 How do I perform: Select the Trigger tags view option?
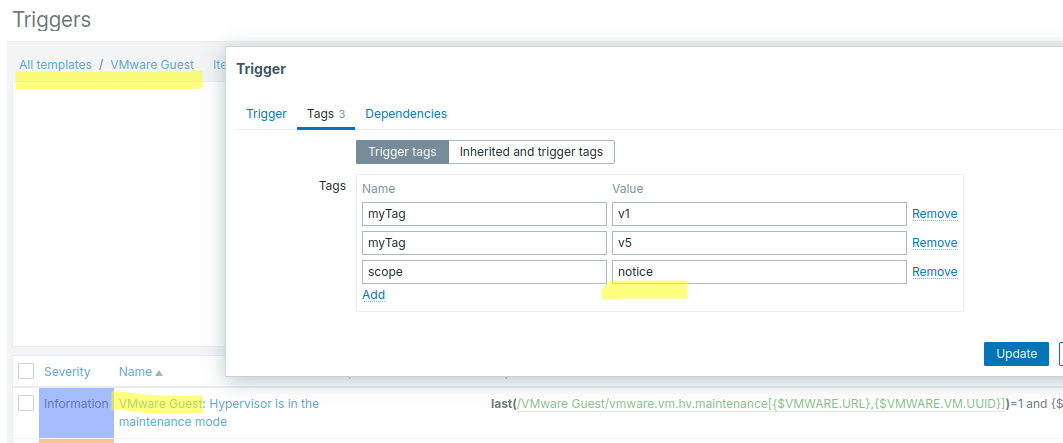[402, 152]
